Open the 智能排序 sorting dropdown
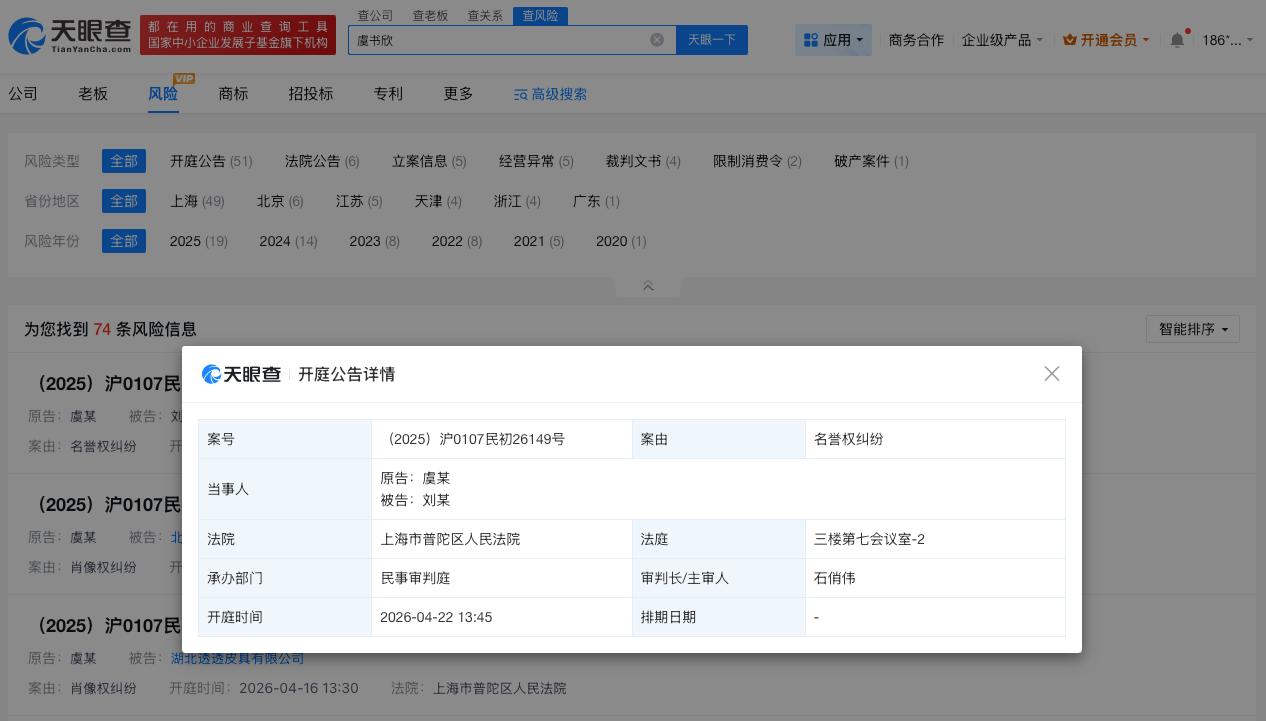This screenshot has width=1266, height=721. pyautogui.click(x=1193, y=329)
